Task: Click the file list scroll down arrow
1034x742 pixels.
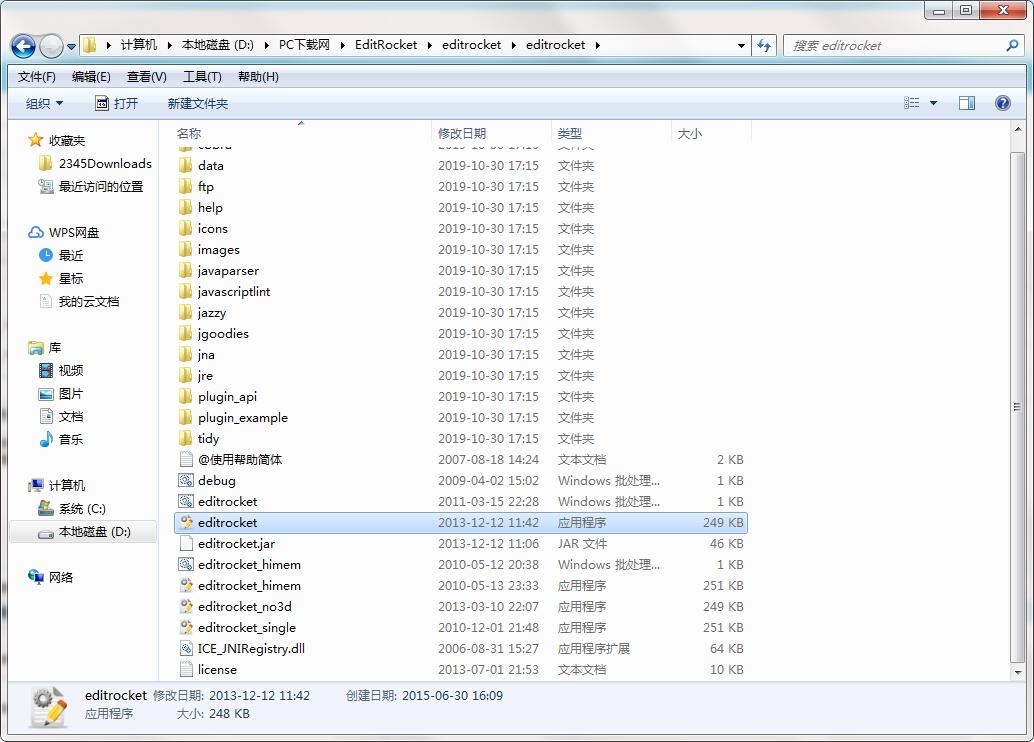Action: tap(1018, 673)
